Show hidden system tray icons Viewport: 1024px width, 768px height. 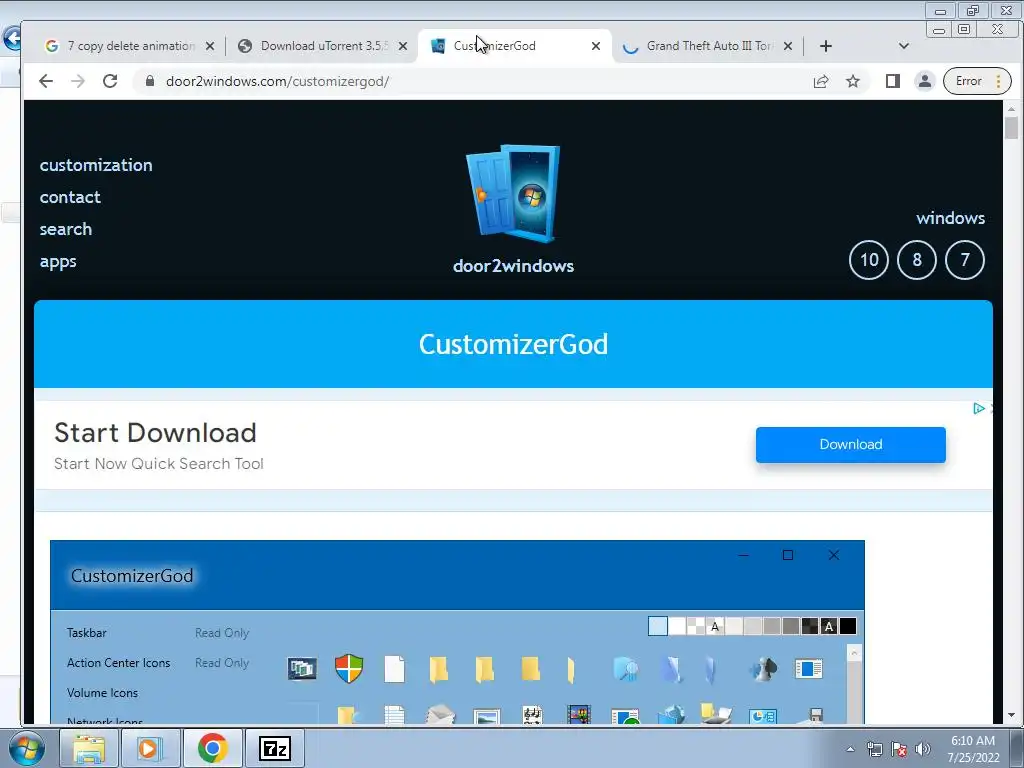click(850, 749)
